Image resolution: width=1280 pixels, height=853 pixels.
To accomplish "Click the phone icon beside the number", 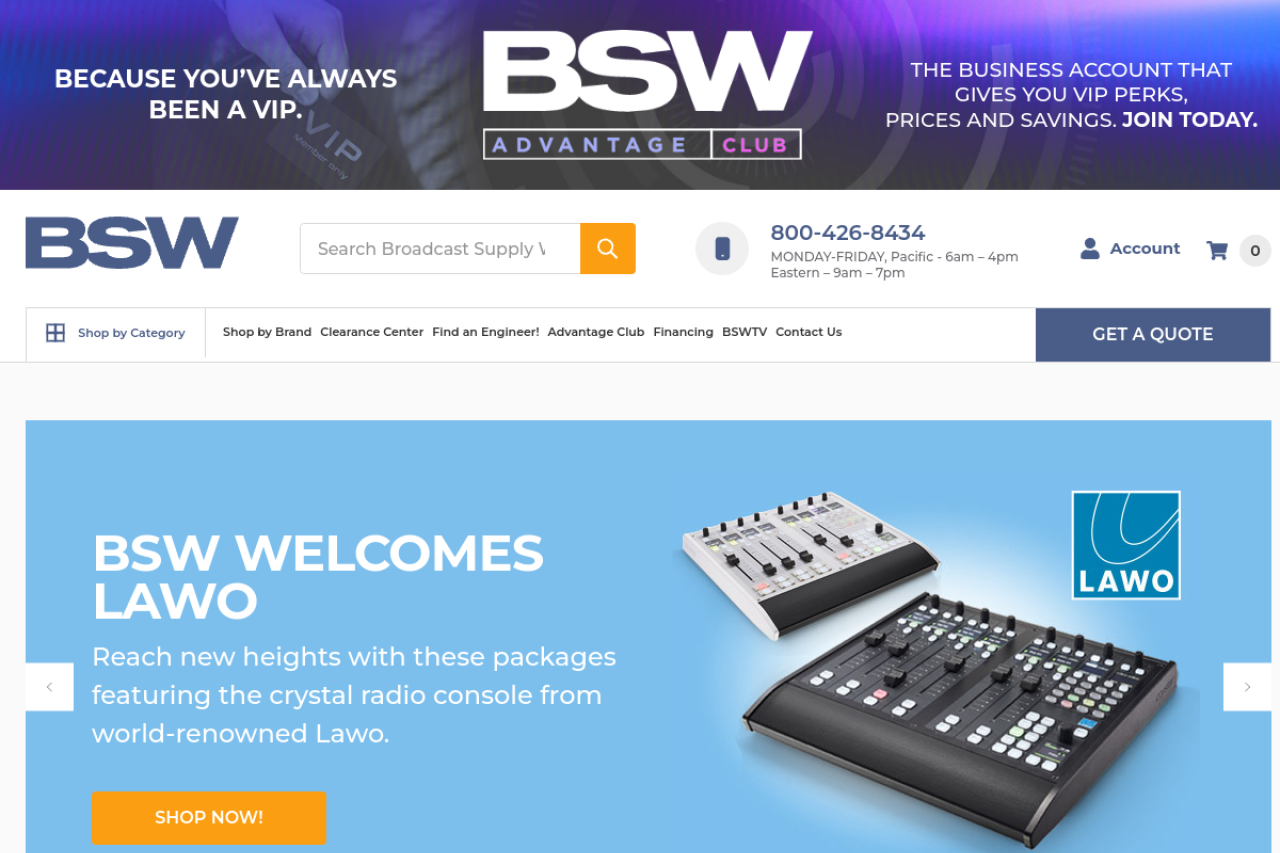I will [x=722, y=248].
